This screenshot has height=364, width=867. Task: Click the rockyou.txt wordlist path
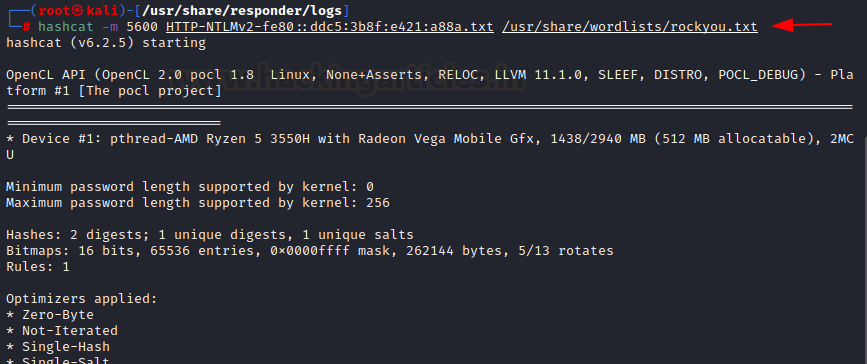coord(630,27)
